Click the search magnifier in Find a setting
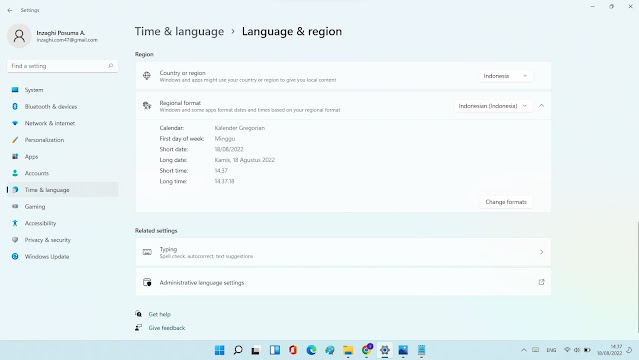This screenshot has height=360, width=639. [x=110, y=66]
